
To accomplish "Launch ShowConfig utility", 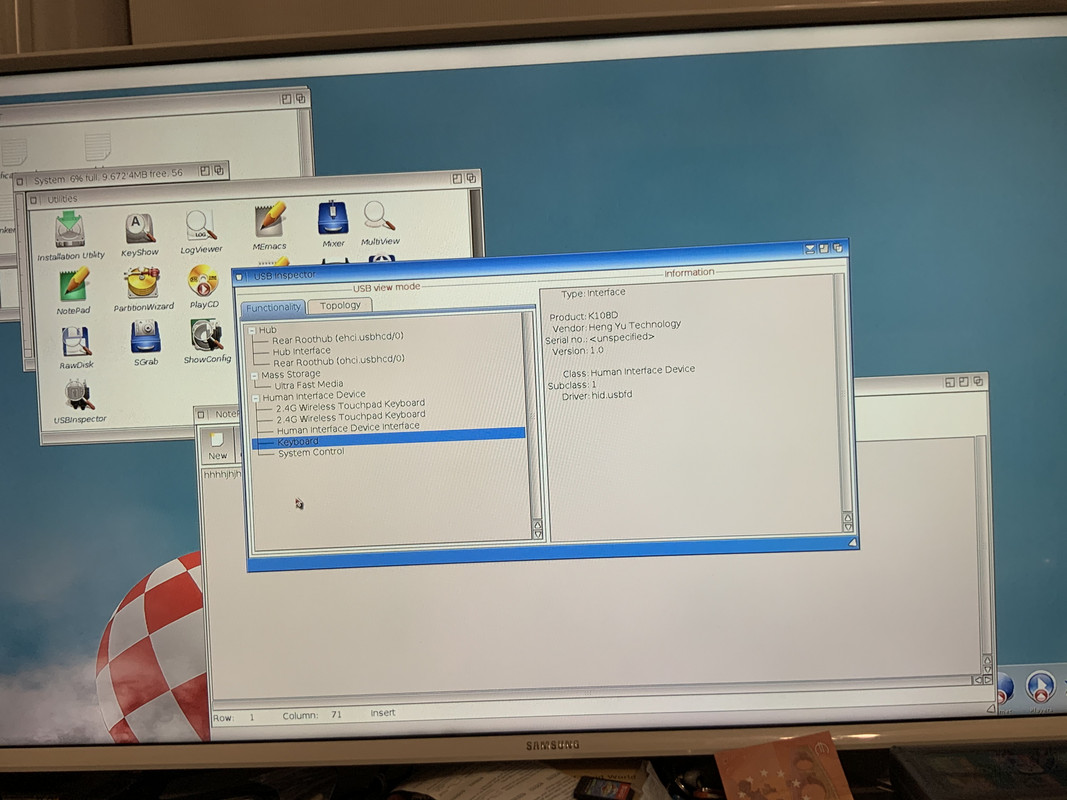I will point(207,340).
